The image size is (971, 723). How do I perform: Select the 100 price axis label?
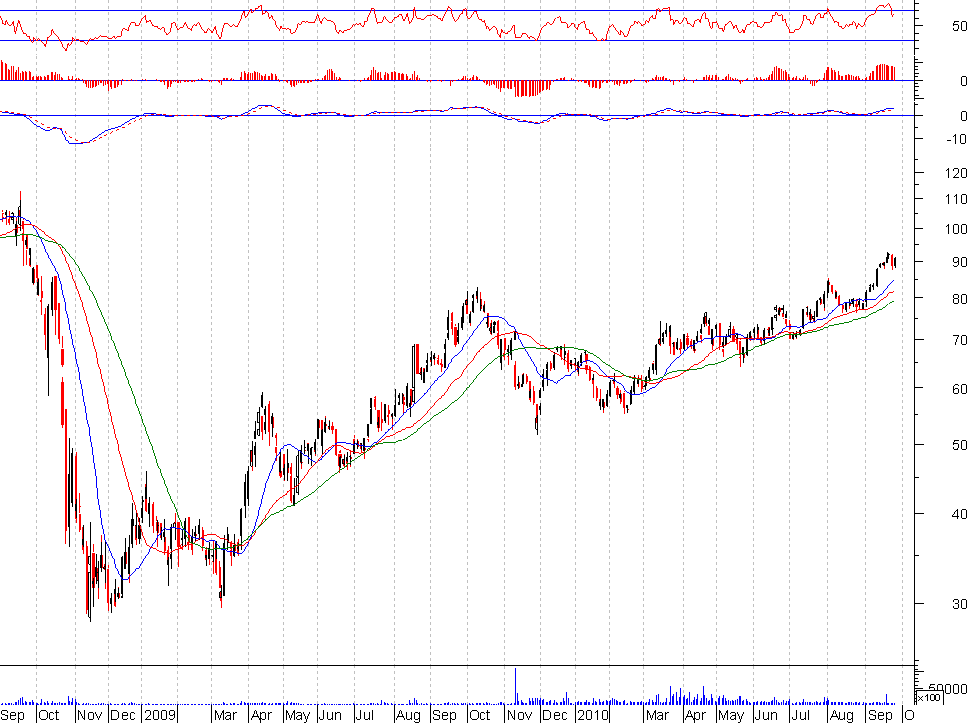(956, 229)
